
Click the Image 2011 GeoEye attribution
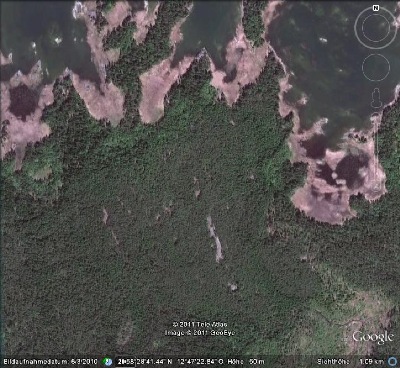tap(200, 333)
